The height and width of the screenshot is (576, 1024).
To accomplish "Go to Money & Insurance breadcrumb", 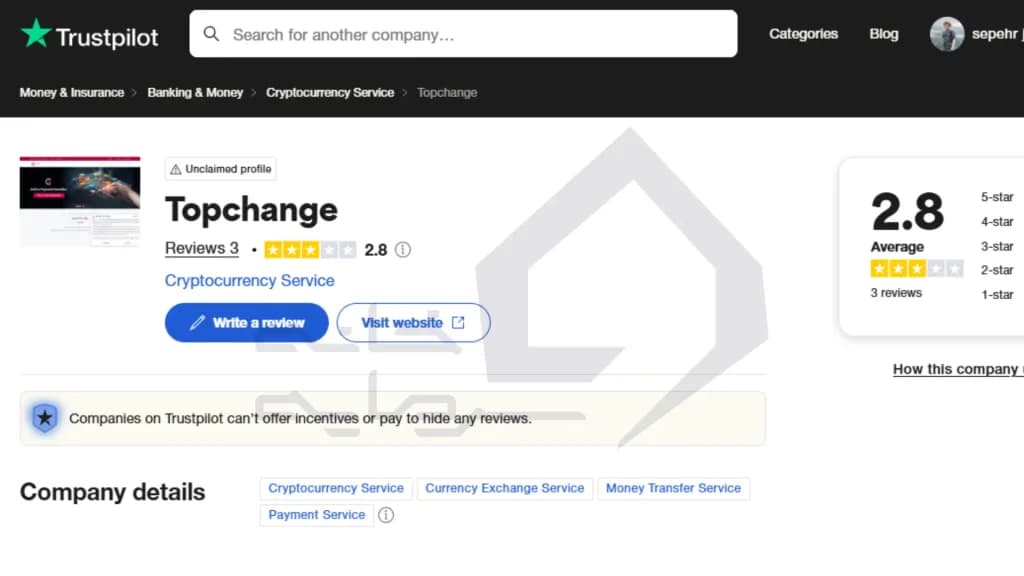I will (72, 93).
